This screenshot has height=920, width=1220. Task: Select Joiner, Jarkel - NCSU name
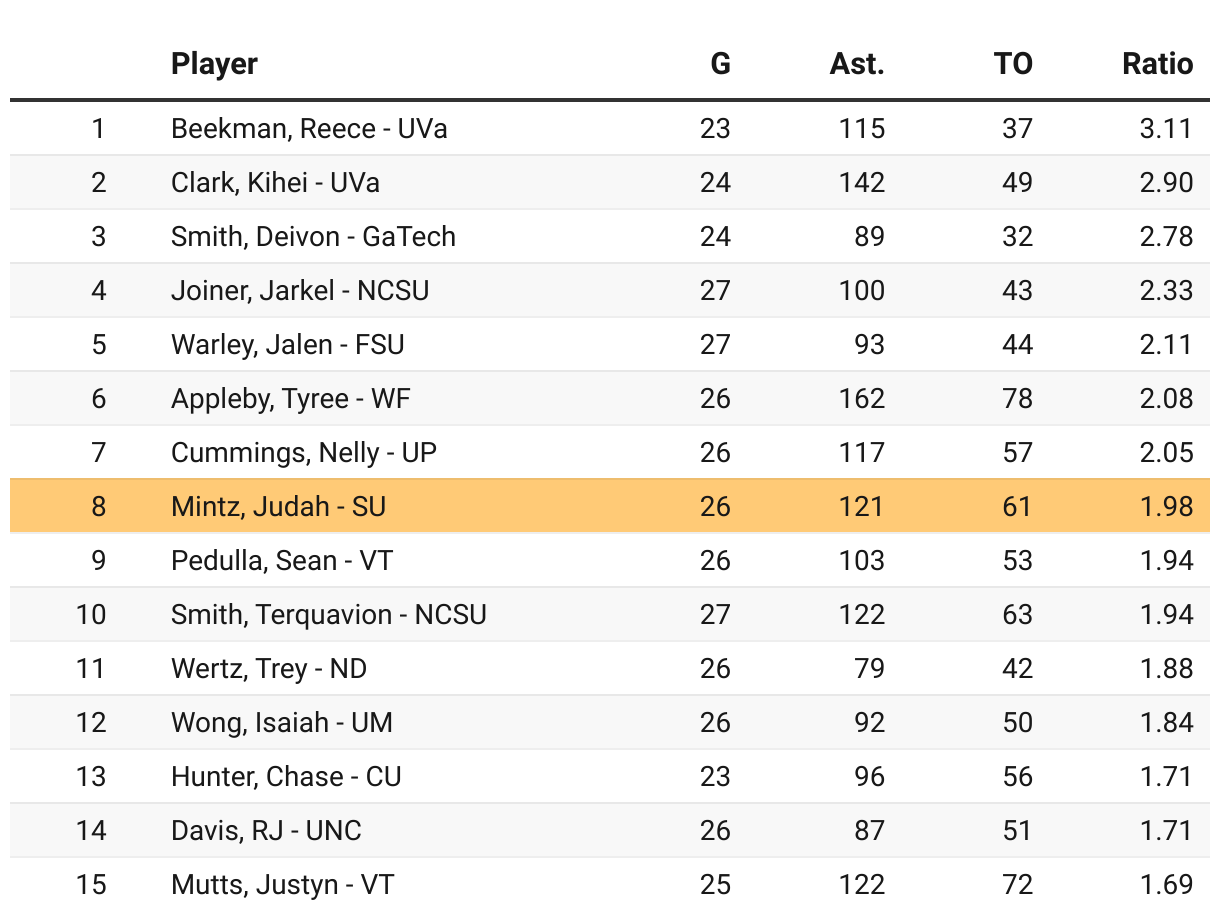point(300,291)
